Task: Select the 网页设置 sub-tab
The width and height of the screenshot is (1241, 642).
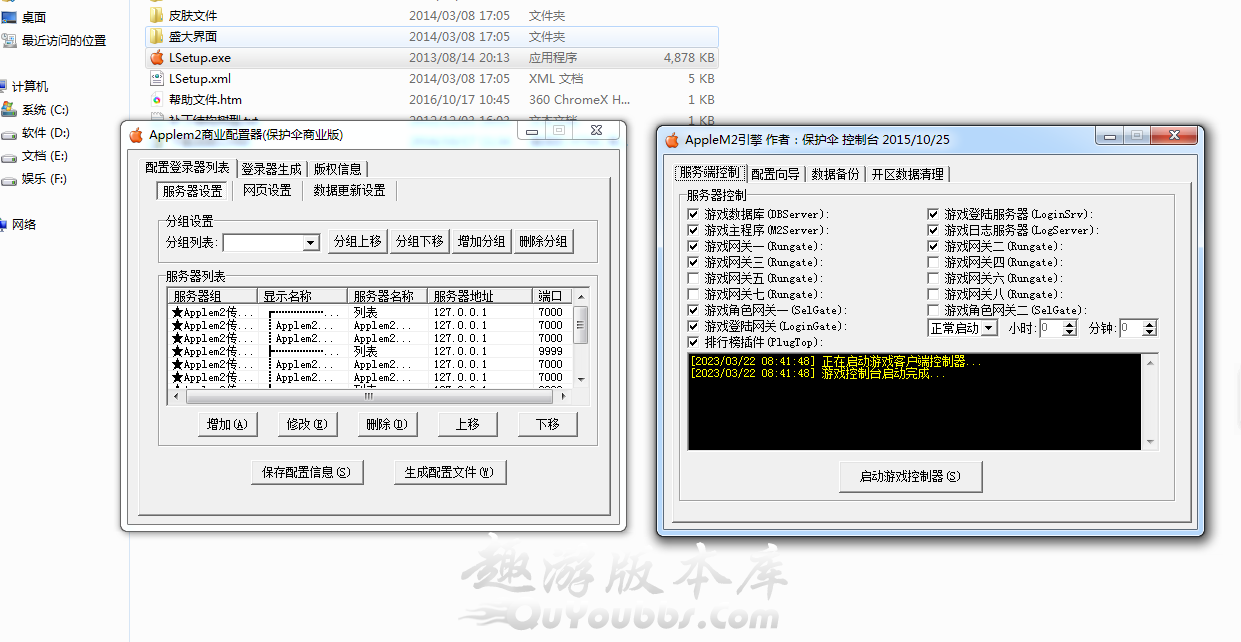Action: 267,190
